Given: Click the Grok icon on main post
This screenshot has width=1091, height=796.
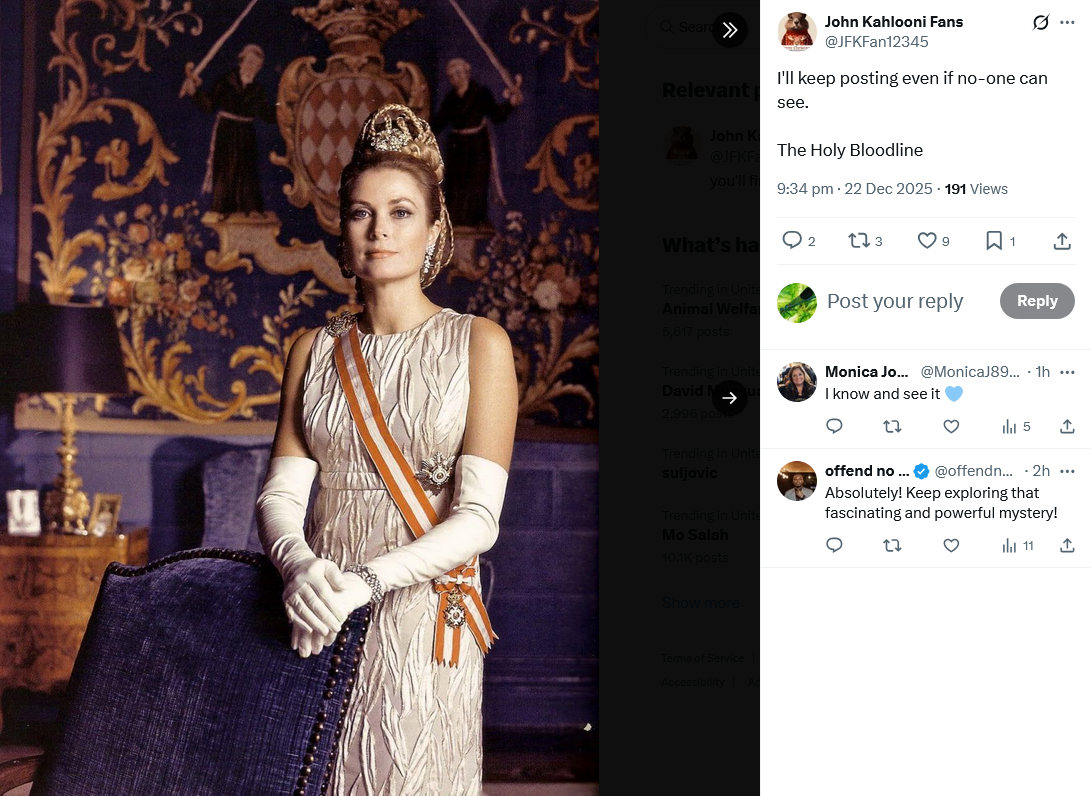Looking at the screenshot, I should click(x=1041, y=23).
